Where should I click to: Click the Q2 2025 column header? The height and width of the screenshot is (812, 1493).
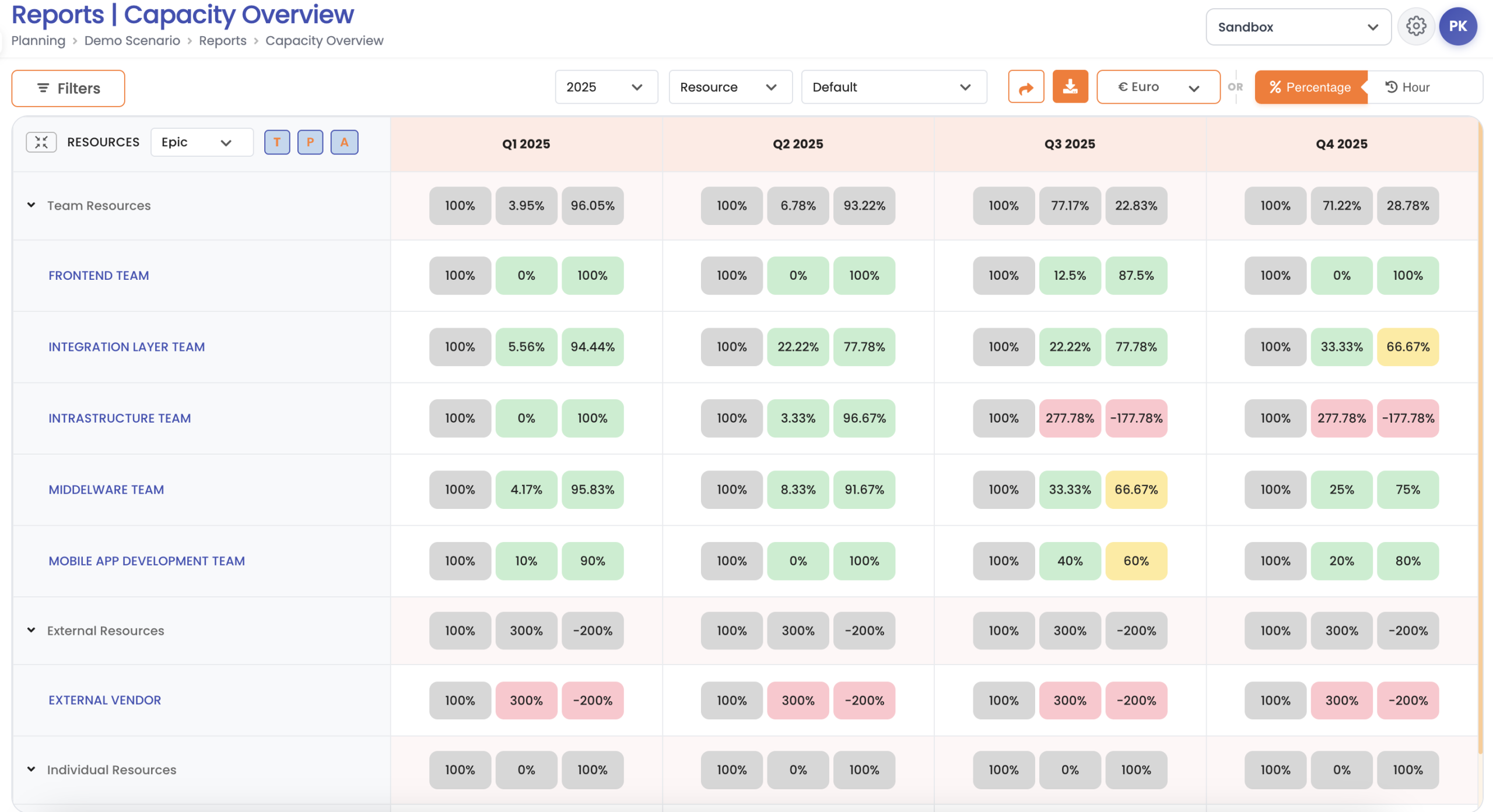coord(797,144)
